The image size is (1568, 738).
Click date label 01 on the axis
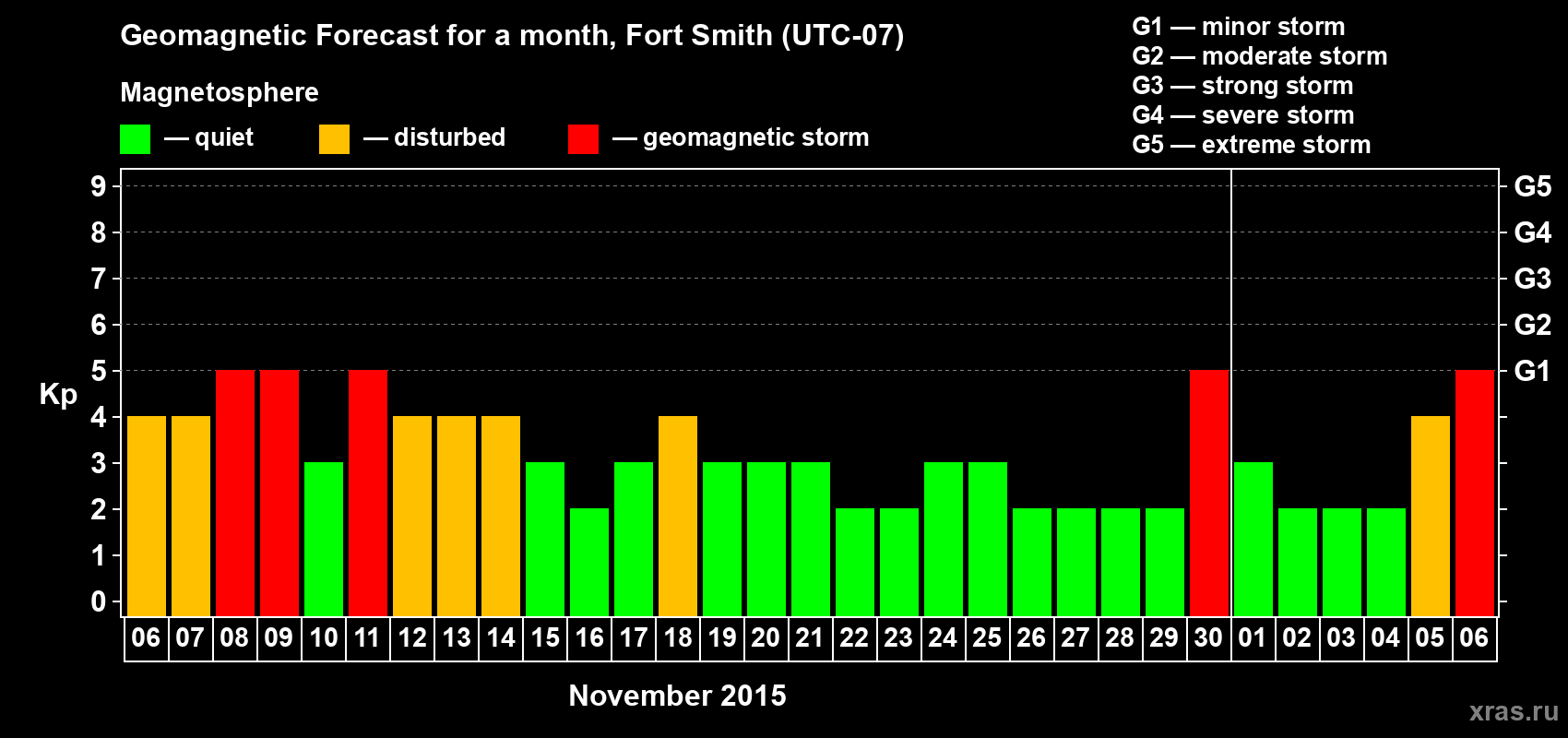click(1253, 638)
